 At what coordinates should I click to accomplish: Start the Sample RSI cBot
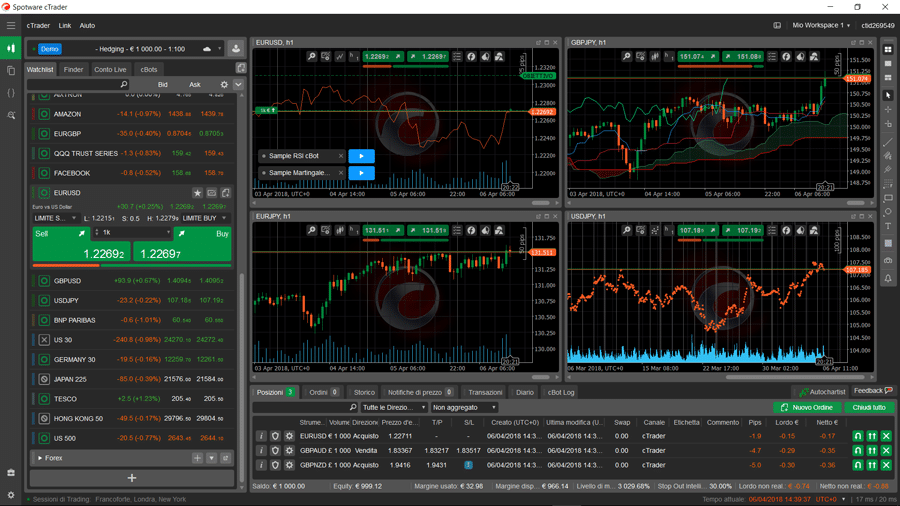(361, 156)
